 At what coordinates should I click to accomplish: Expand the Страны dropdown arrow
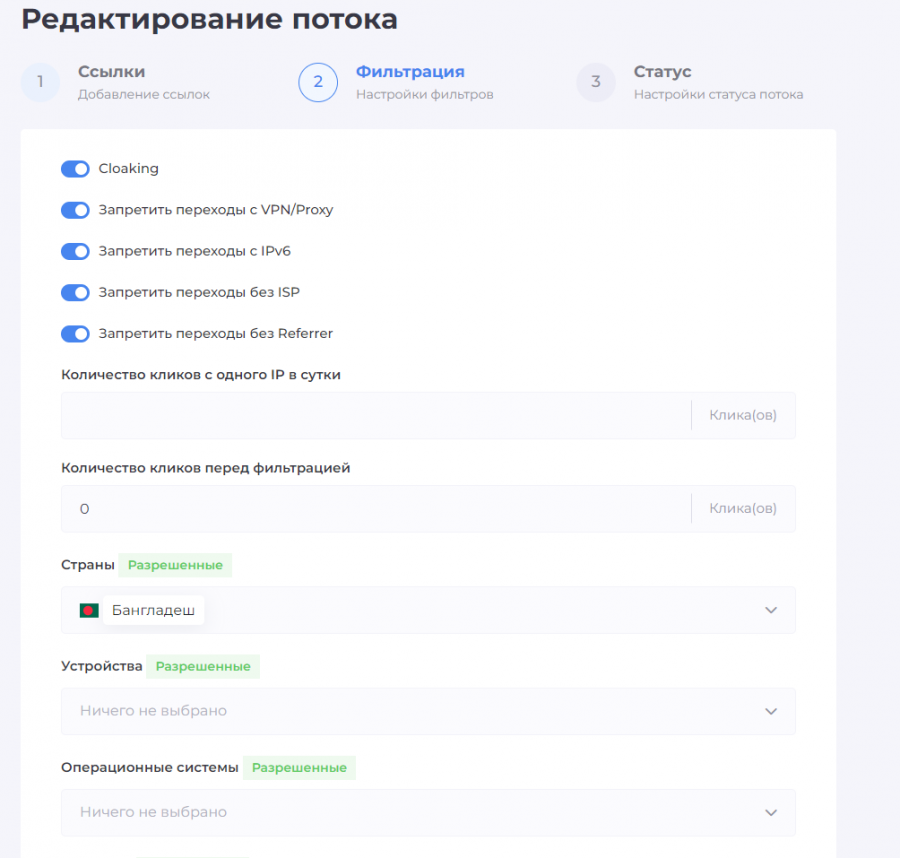coord(771,610)
